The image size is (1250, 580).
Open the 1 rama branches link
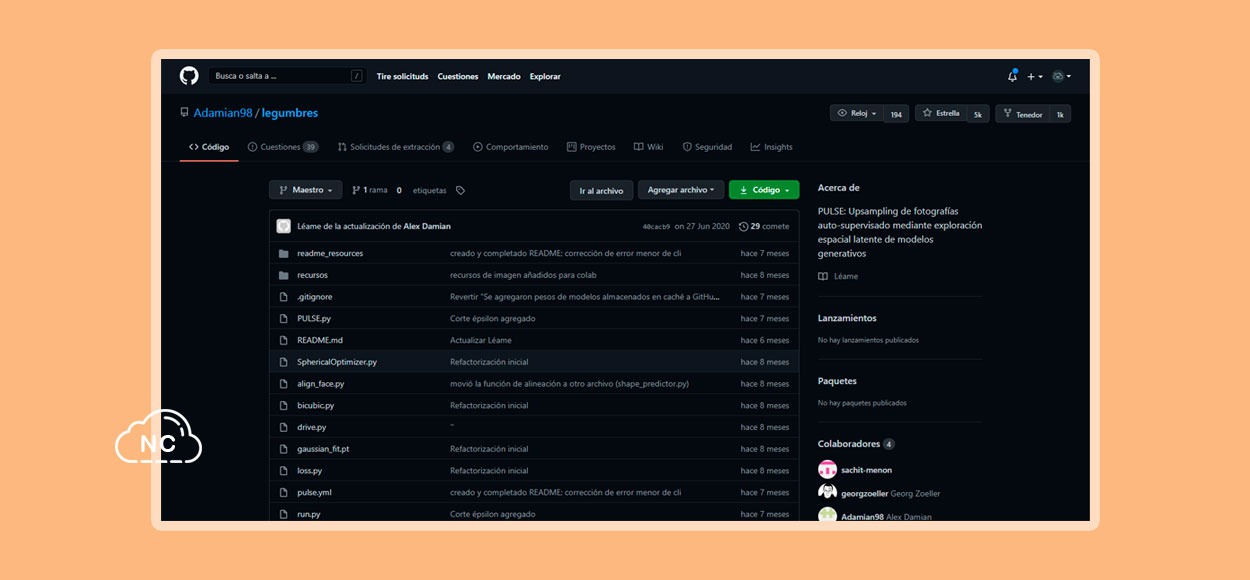click(369, 190)
